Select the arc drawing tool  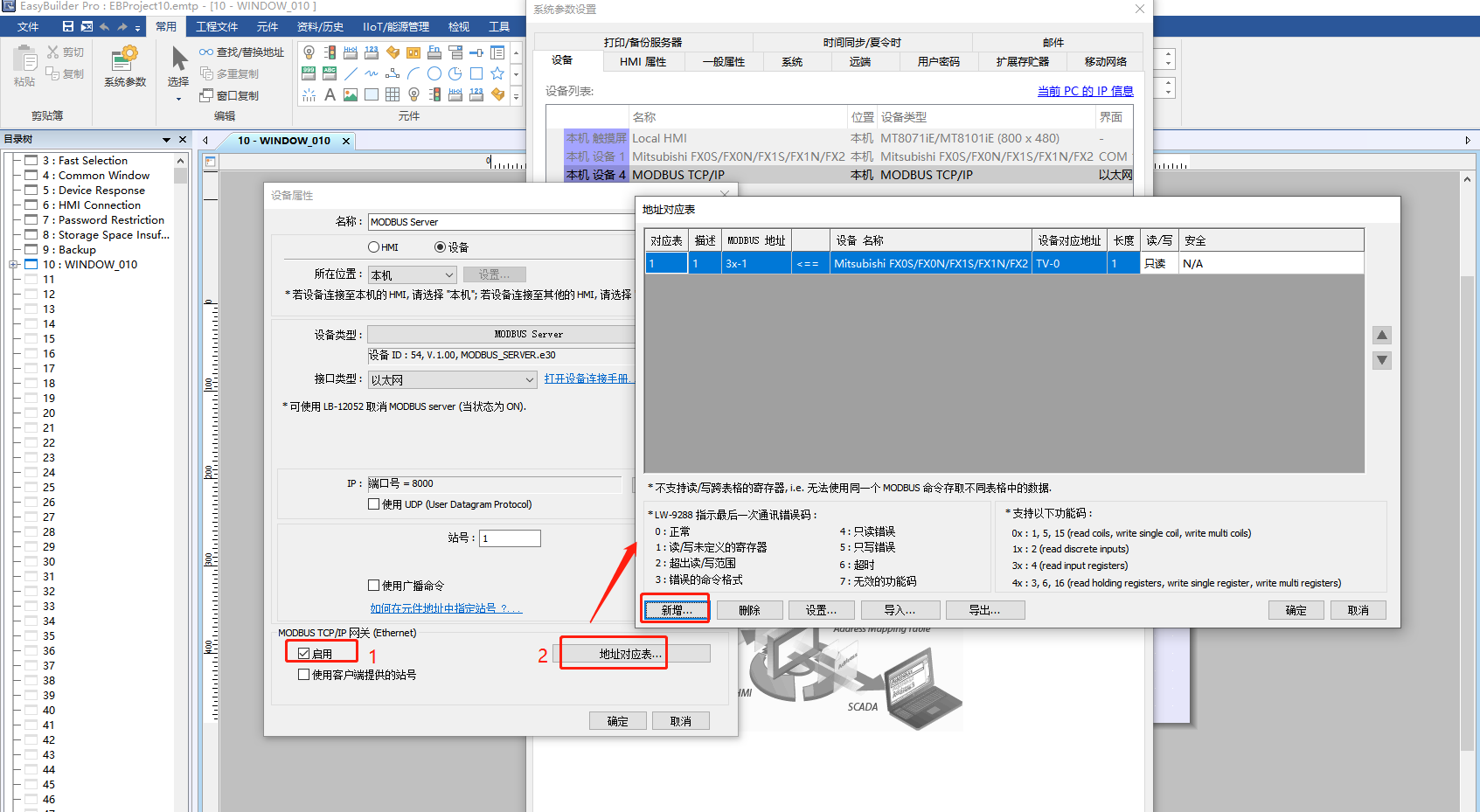(x=413, y=73)
